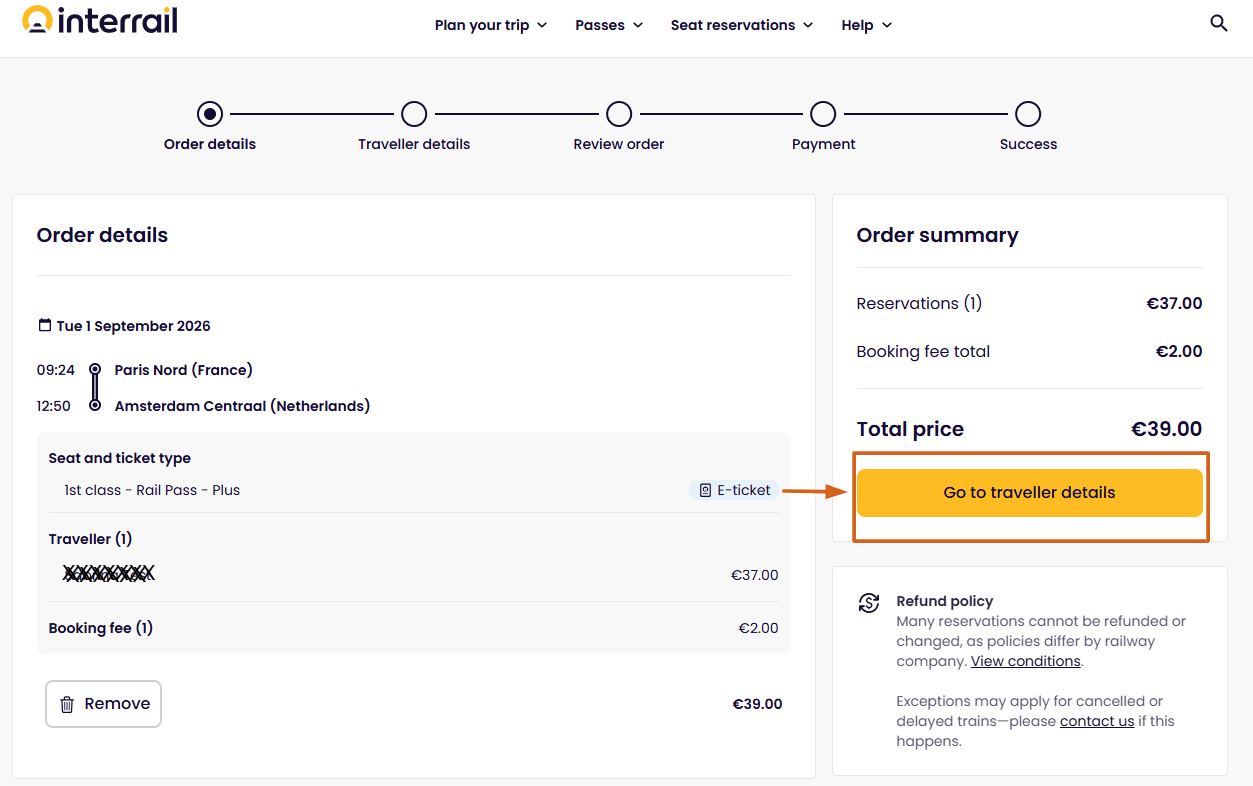Click the Order details step label

click(210, 144)
